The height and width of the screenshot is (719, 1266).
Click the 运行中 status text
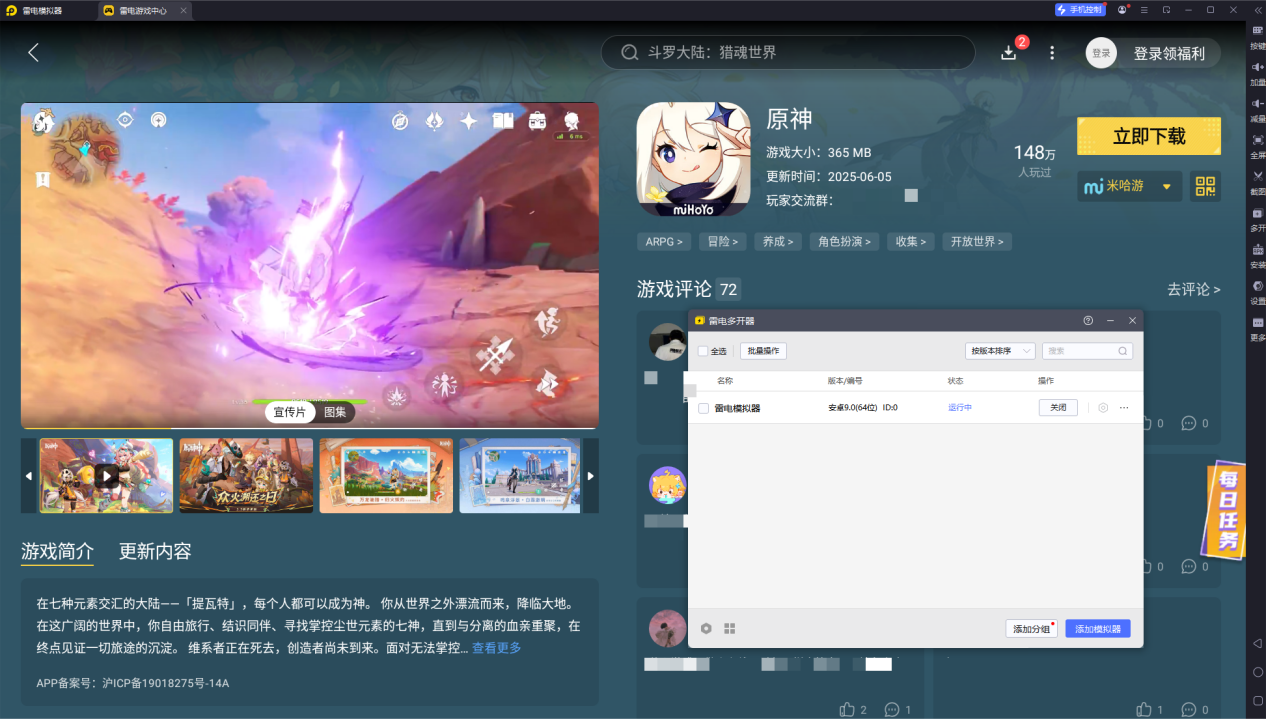click(x=960, y=408)
